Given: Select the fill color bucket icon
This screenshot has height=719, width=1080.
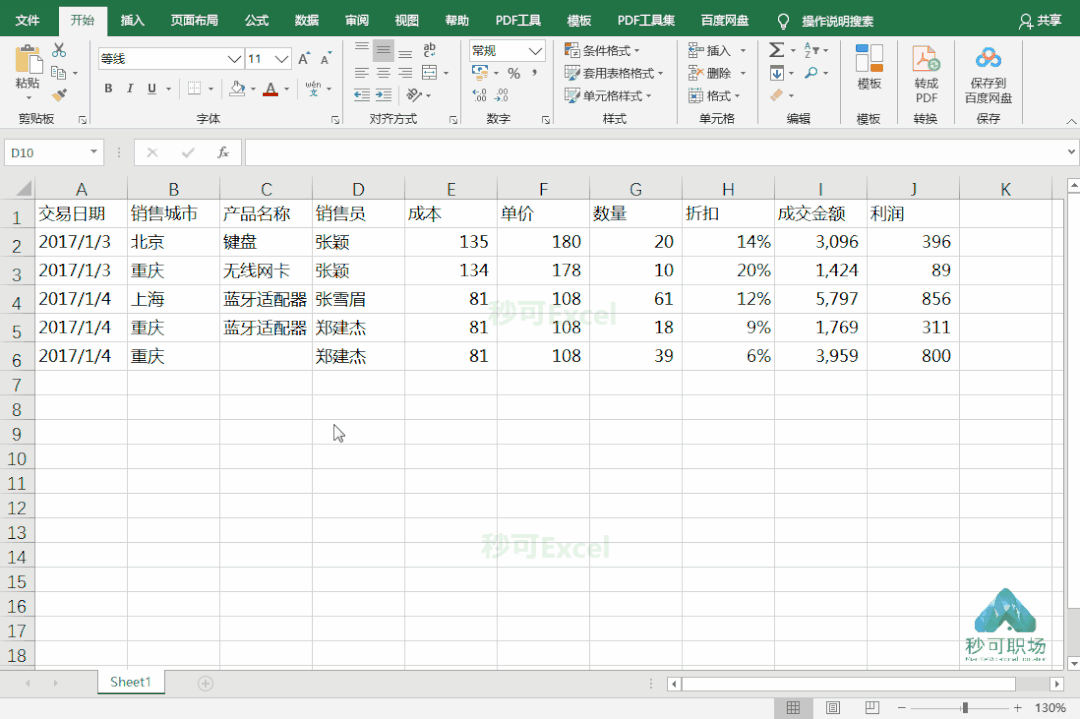Looking at the screenshot, I should tap(239, 89).
